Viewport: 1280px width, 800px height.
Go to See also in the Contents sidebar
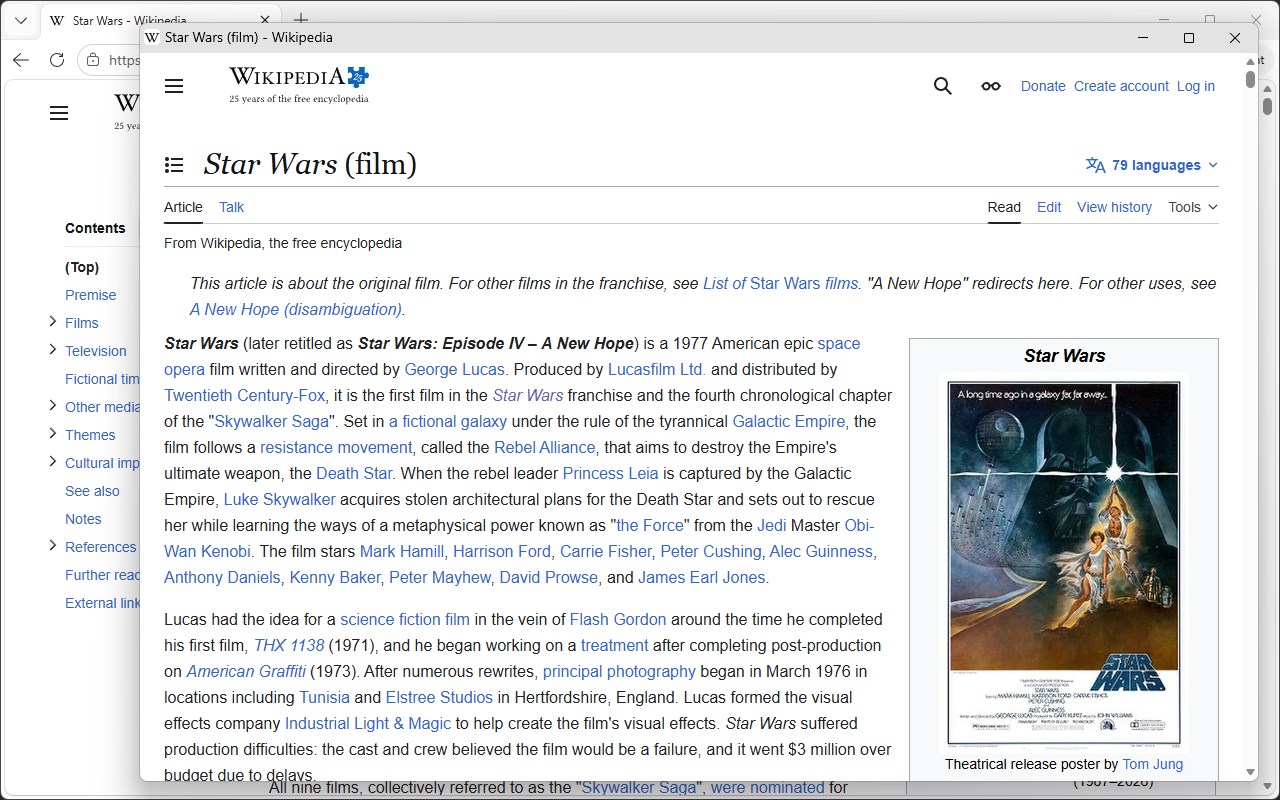coord(92,491)
